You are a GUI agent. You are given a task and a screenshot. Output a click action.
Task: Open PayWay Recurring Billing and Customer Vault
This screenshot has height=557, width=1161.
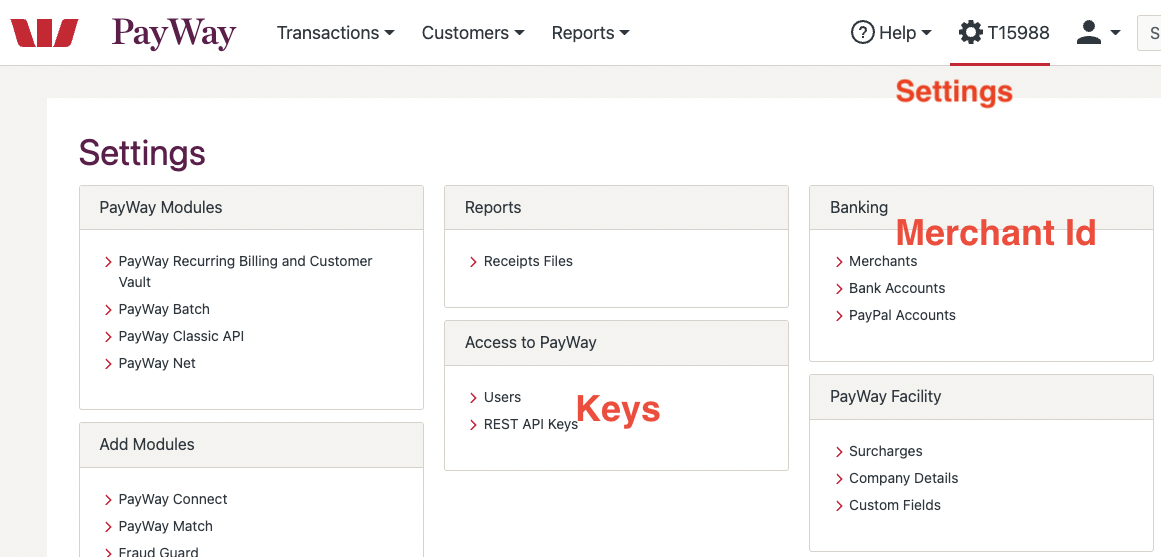tap(245, 271)
